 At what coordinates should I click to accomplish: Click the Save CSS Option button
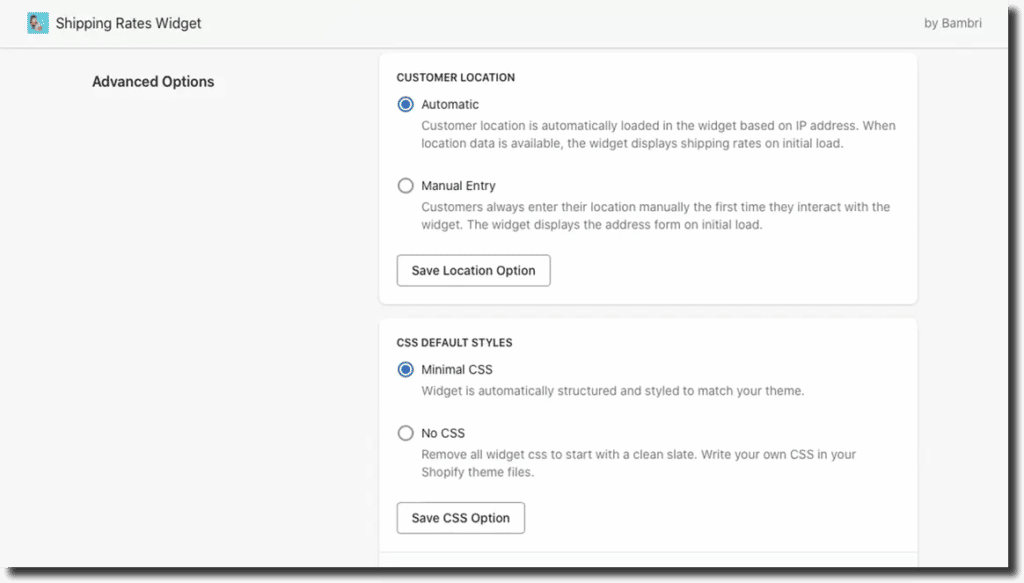[460, 518]
